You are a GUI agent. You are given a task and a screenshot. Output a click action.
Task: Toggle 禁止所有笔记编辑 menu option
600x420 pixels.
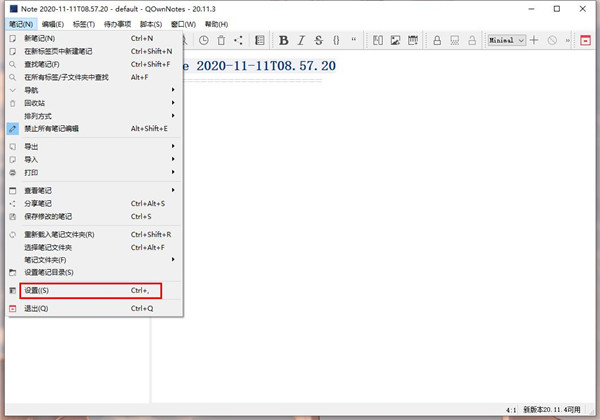point(60,128)
